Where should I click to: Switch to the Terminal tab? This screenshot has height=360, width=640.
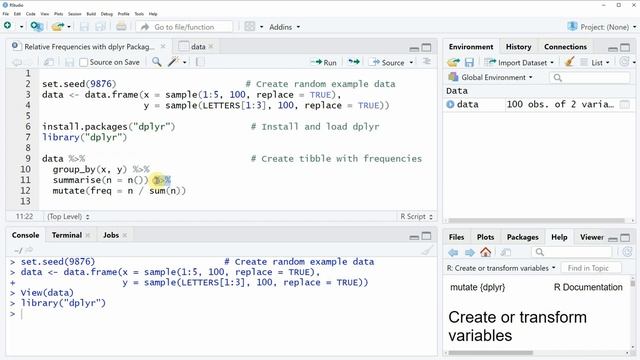(x=67, y=235)
